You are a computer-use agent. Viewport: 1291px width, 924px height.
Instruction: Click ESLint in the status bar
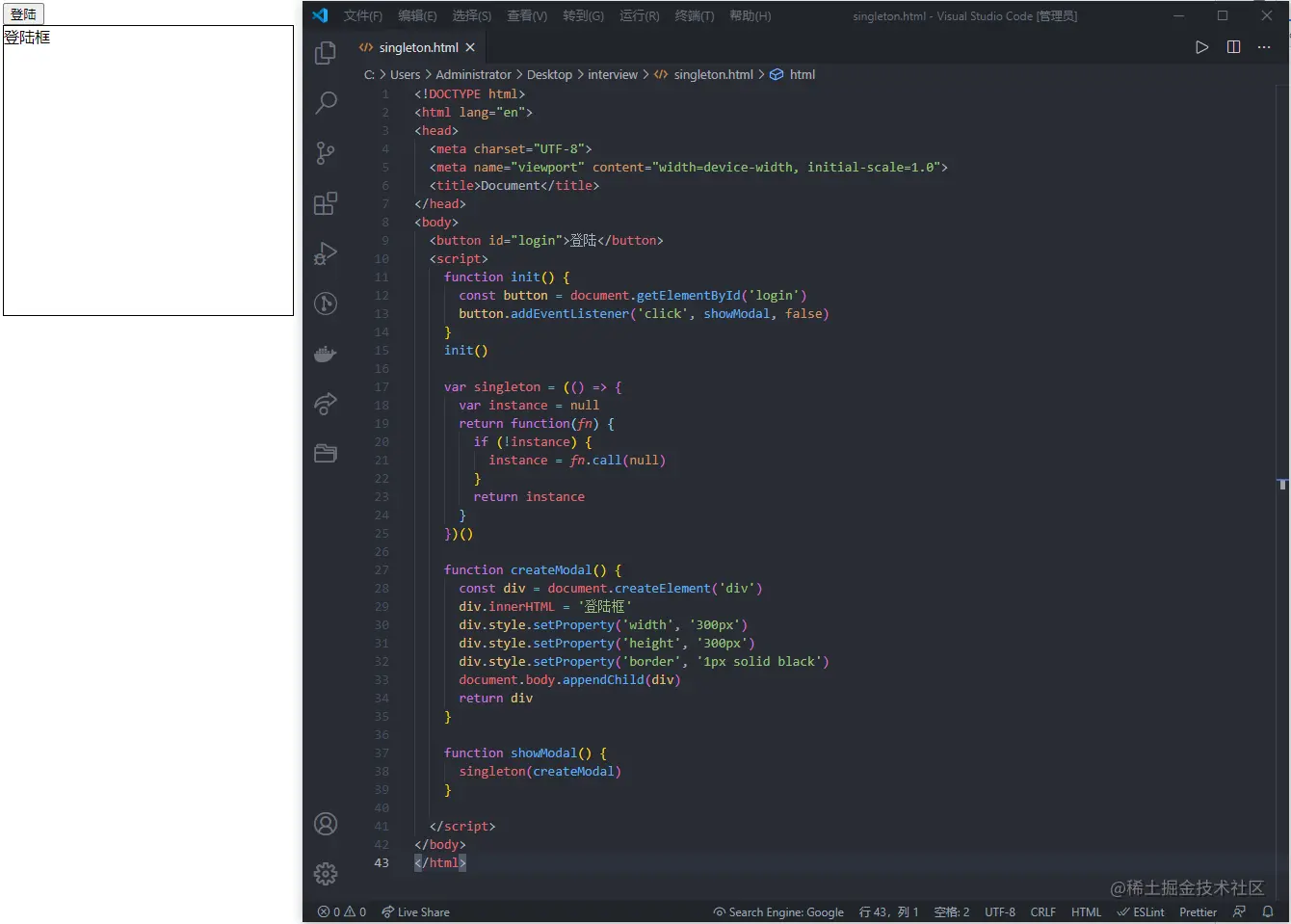(x=1141, y=911)
